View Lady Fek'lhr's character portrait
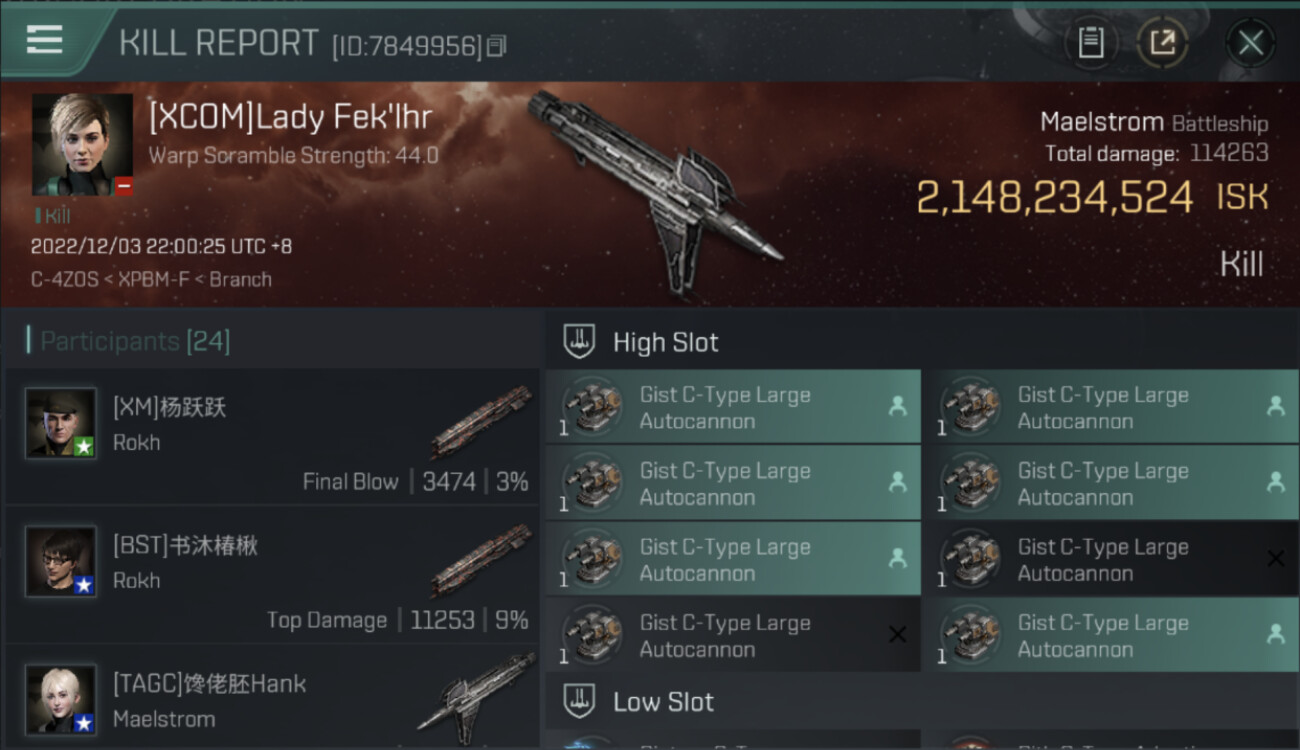The width and height of the screenshot is (1300, 750). (x=82, y=145)
